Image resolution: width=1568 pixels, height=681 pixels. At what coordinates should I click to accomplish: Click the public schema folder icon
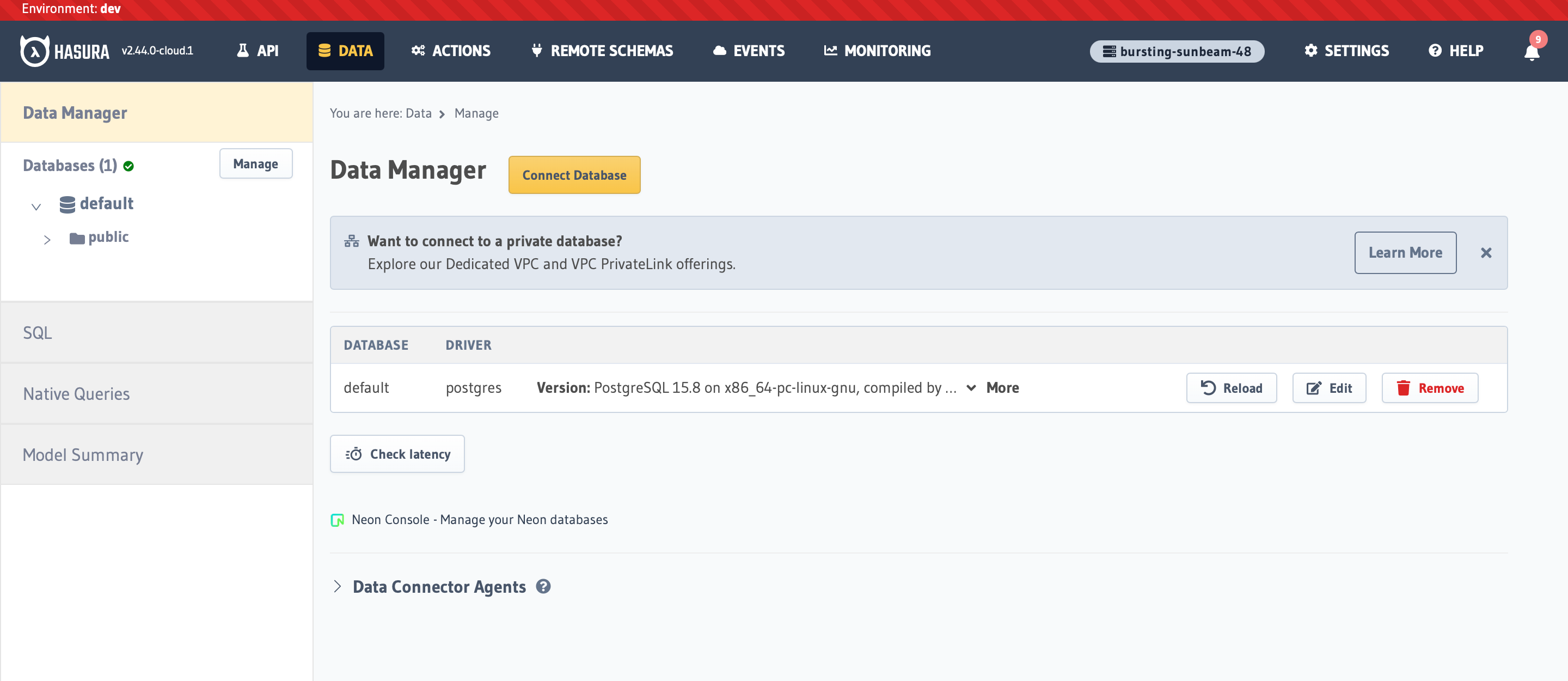pos(77,238)
